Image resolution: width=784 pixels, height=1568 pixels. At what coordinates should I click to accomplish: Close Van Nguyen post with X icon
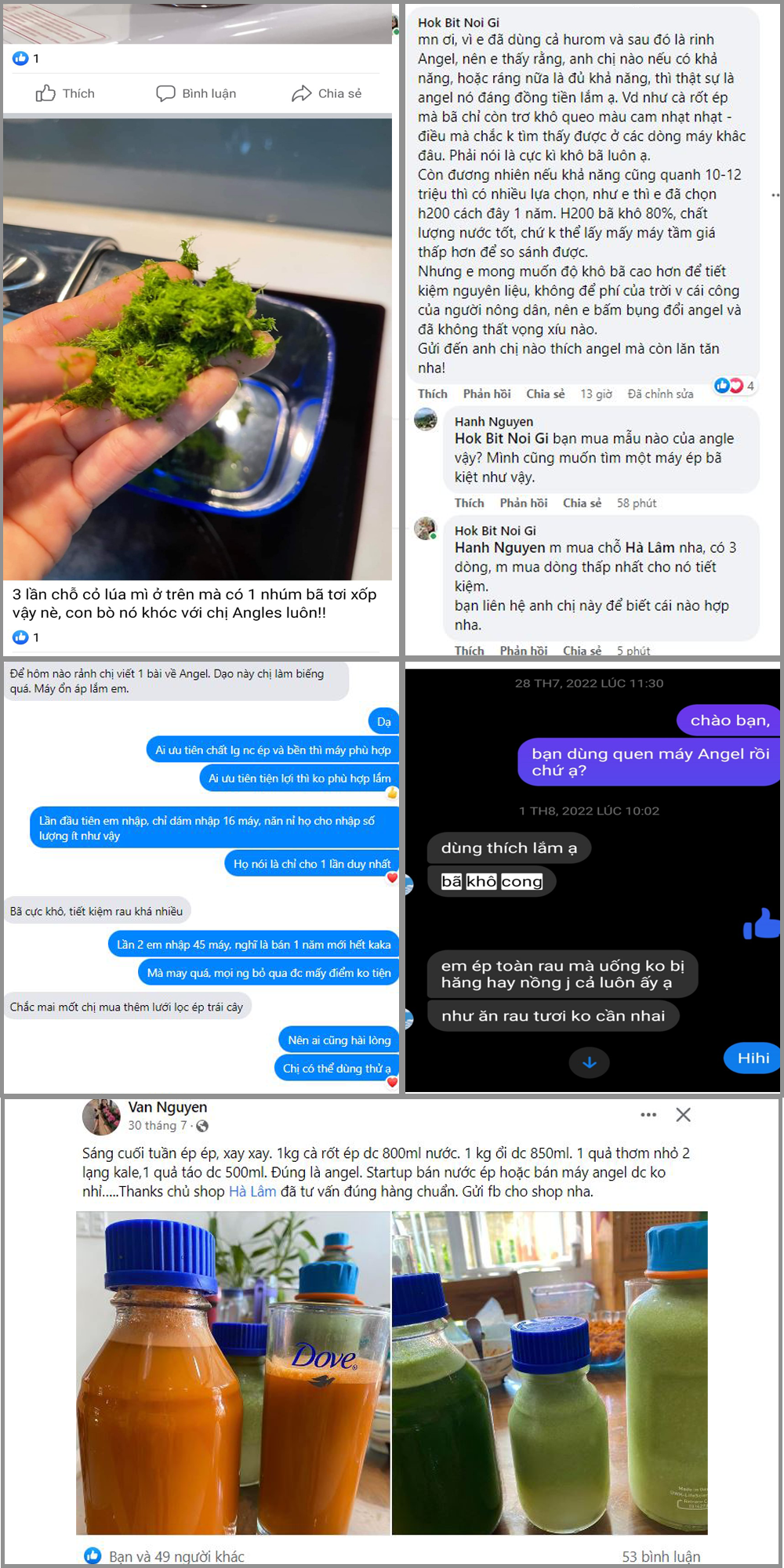pos(684,1114)
